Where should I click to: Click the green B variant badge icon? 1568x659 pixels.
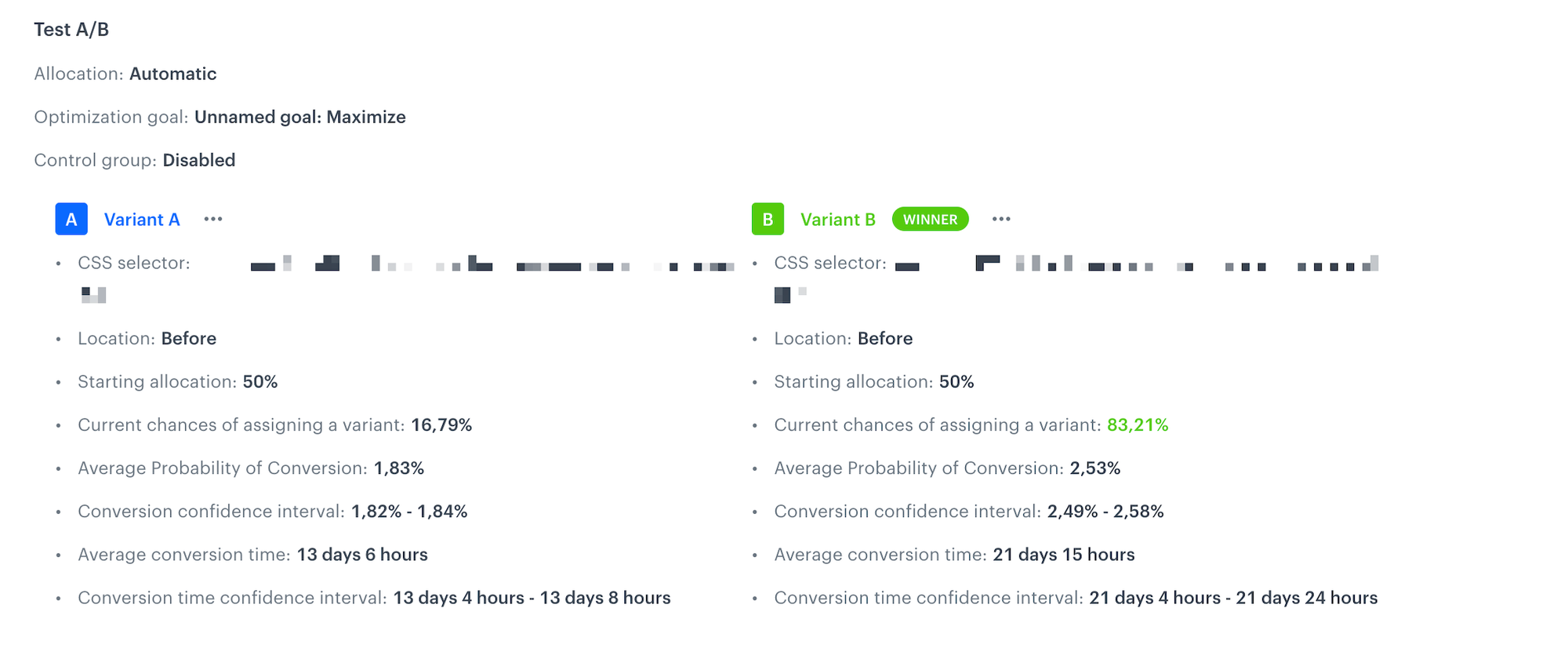tap(768, 219)
